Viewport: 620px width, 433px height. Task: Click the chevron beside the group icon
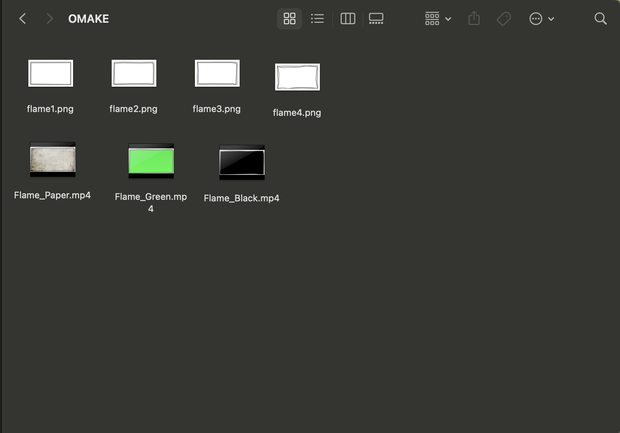448,19
